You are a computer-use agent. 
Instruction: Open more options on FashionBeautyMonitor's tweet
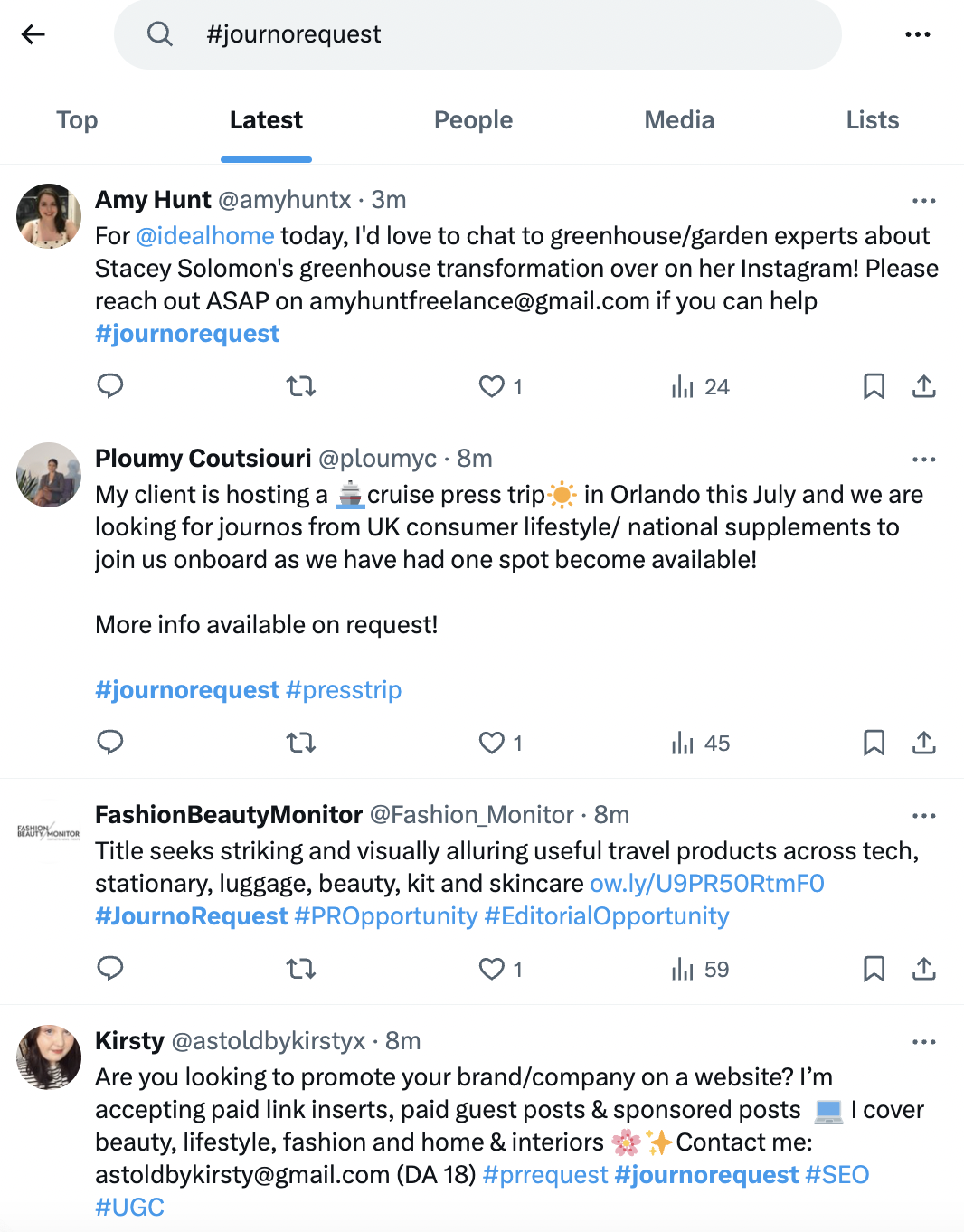[x=924, y=815]
